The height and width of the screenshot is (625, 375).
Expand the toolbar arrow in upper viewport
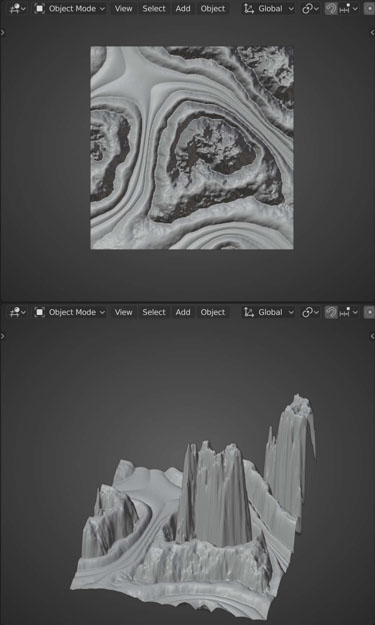point(3,32)
